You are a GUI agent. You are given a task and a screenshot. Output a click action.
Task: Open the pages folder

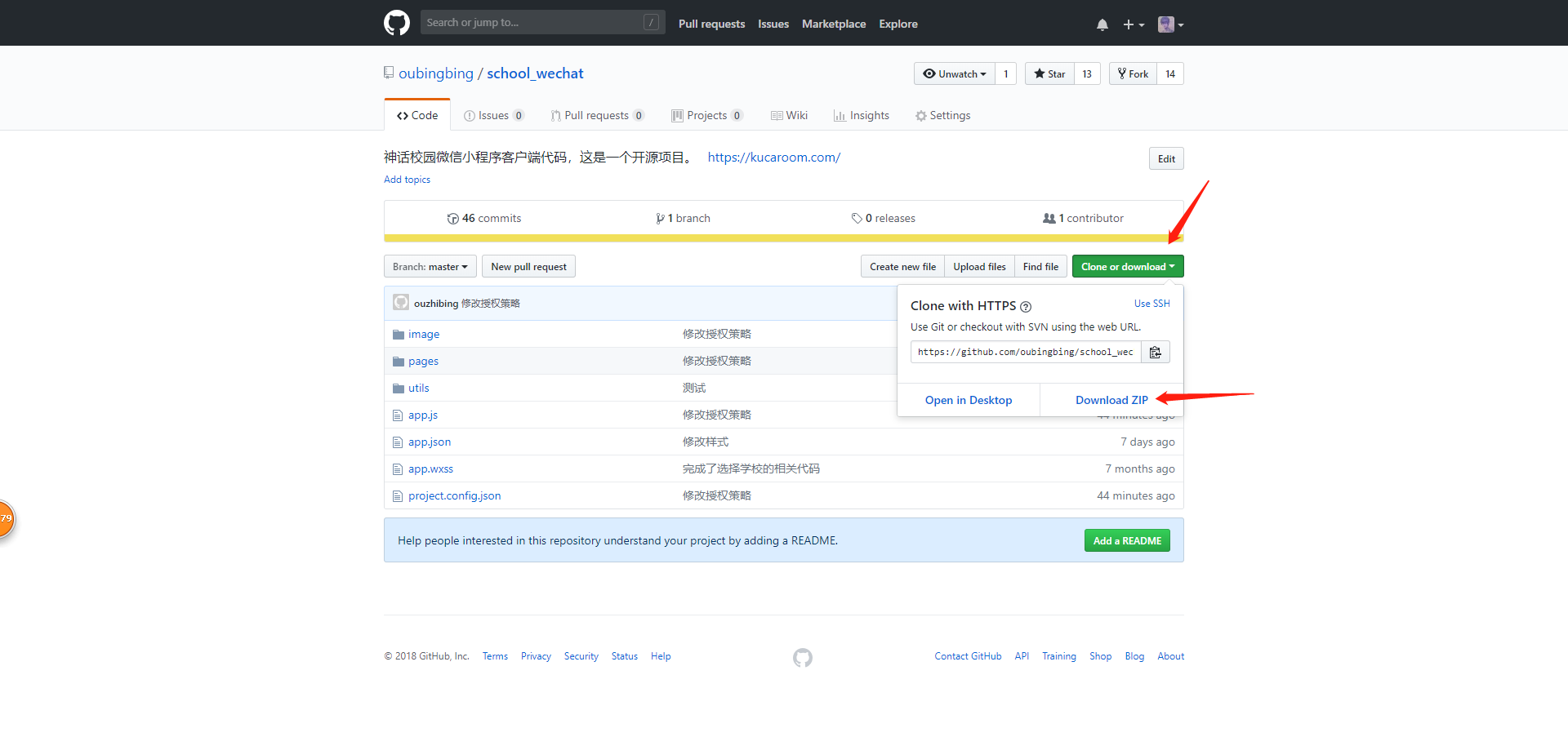(423, 361)
